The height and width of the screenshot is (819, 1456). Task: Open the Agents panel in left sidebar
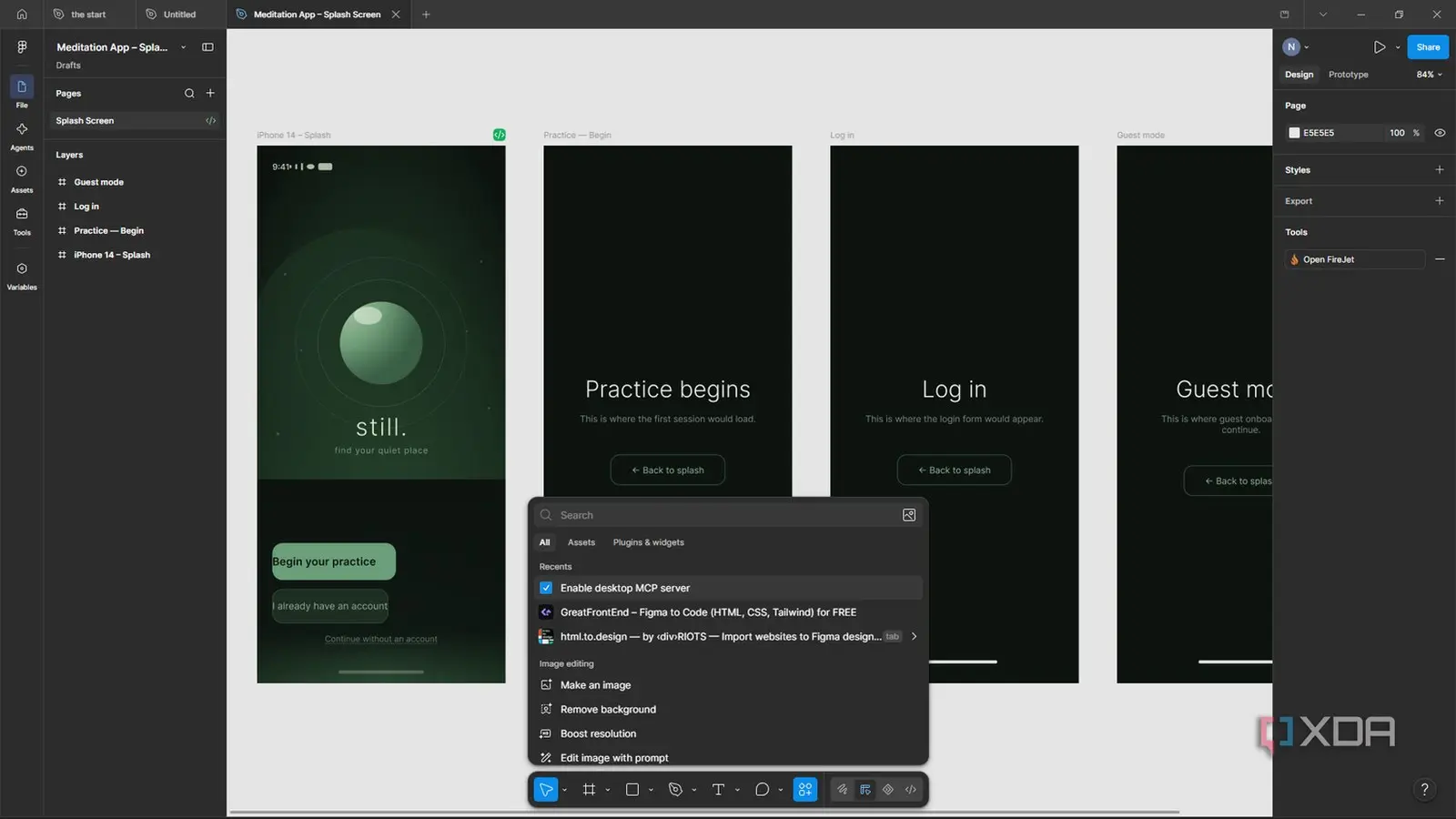[22, 135]
